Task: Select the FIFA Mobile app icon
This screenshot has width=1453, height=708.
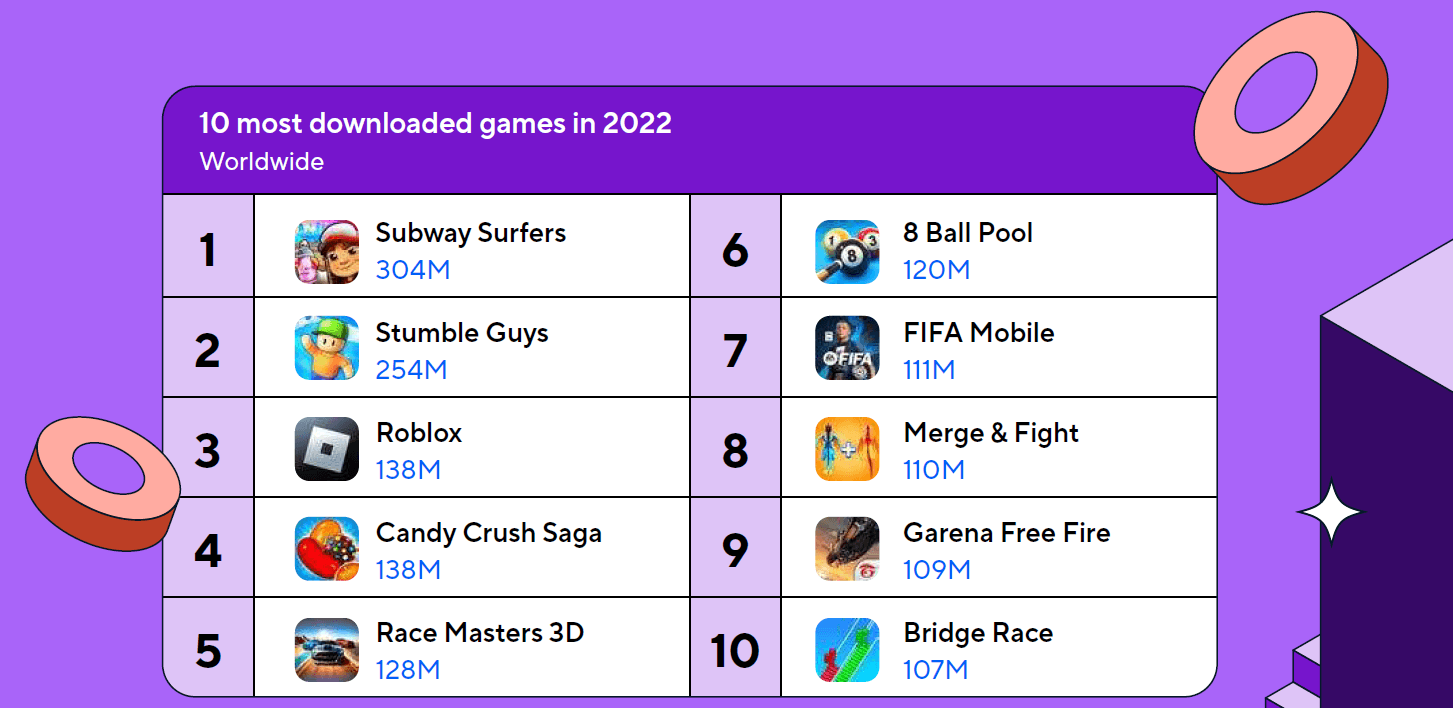Action: (847, 348)
